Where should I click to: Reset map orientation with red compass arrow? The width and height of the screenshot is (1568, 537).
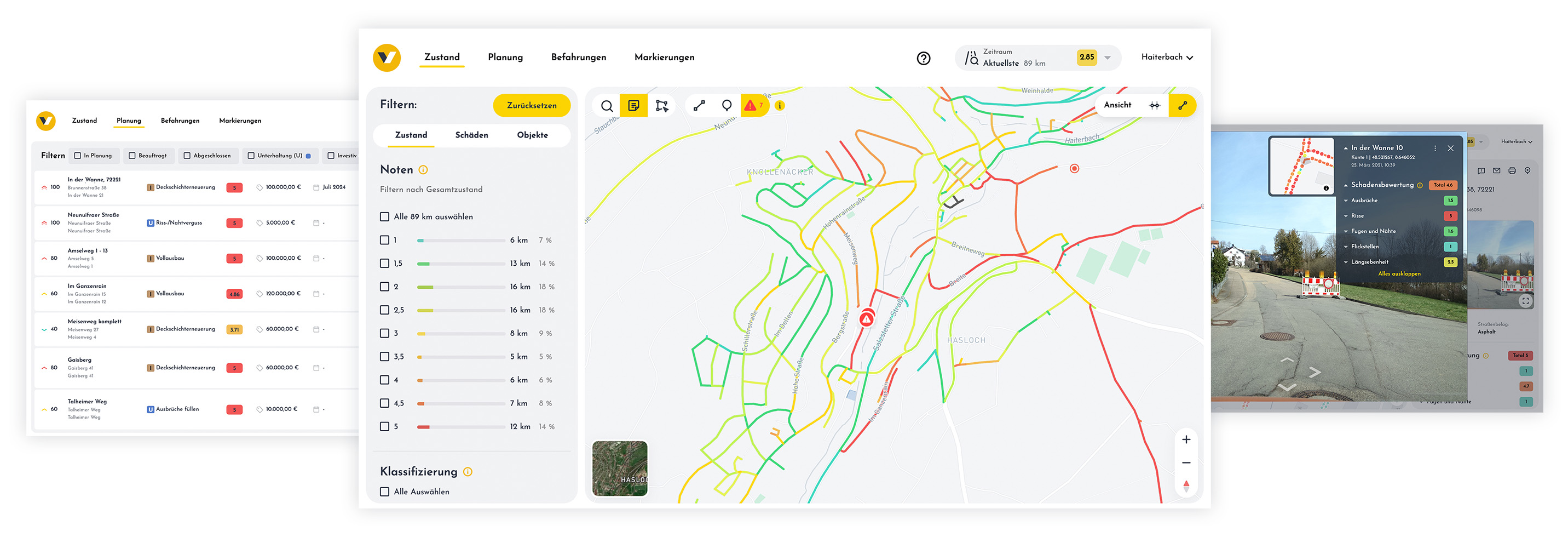tap(1186, 486)
